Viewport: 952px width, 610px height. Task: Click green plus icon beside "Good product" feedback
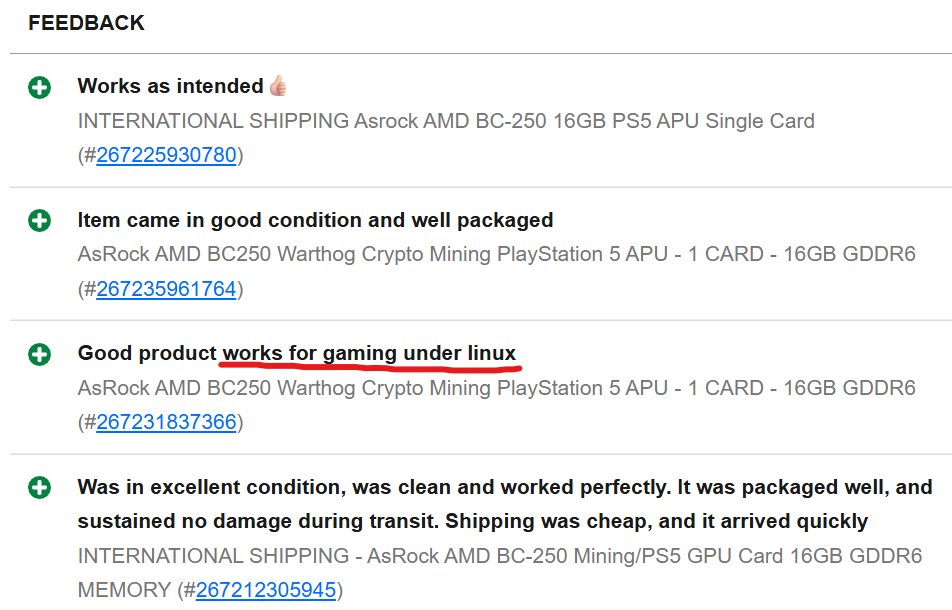(x=39, y=354)
